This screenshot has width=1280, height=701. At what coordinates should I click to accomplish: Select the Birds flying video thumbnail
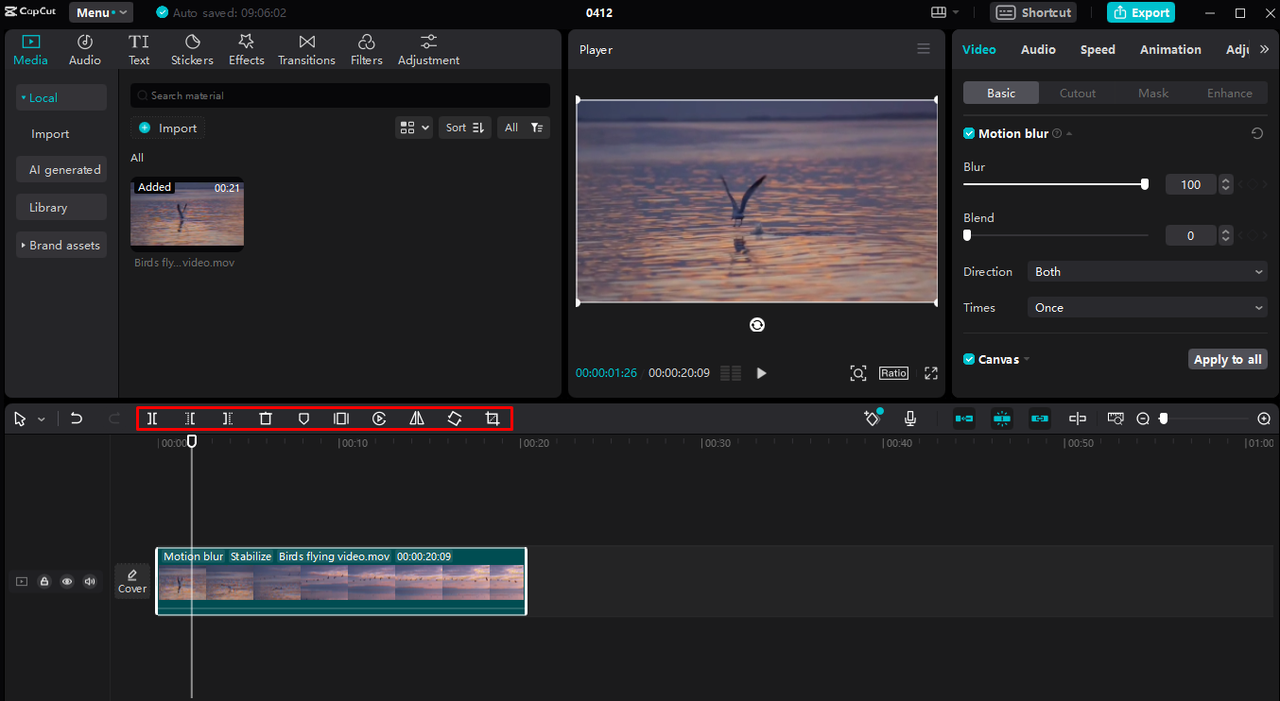point(187,212)
